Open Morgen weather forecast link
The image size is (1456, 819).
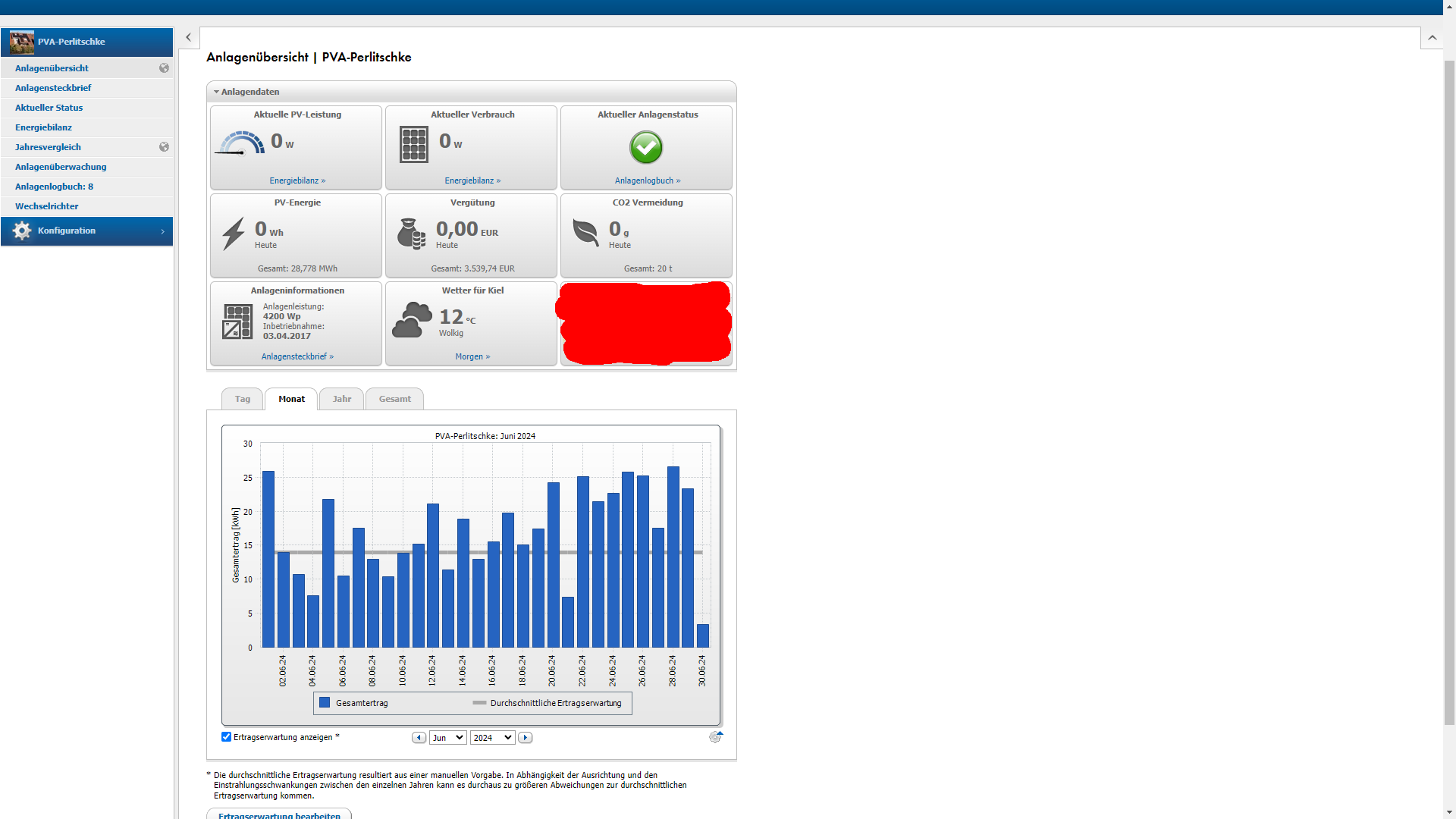tap(472, 356)
